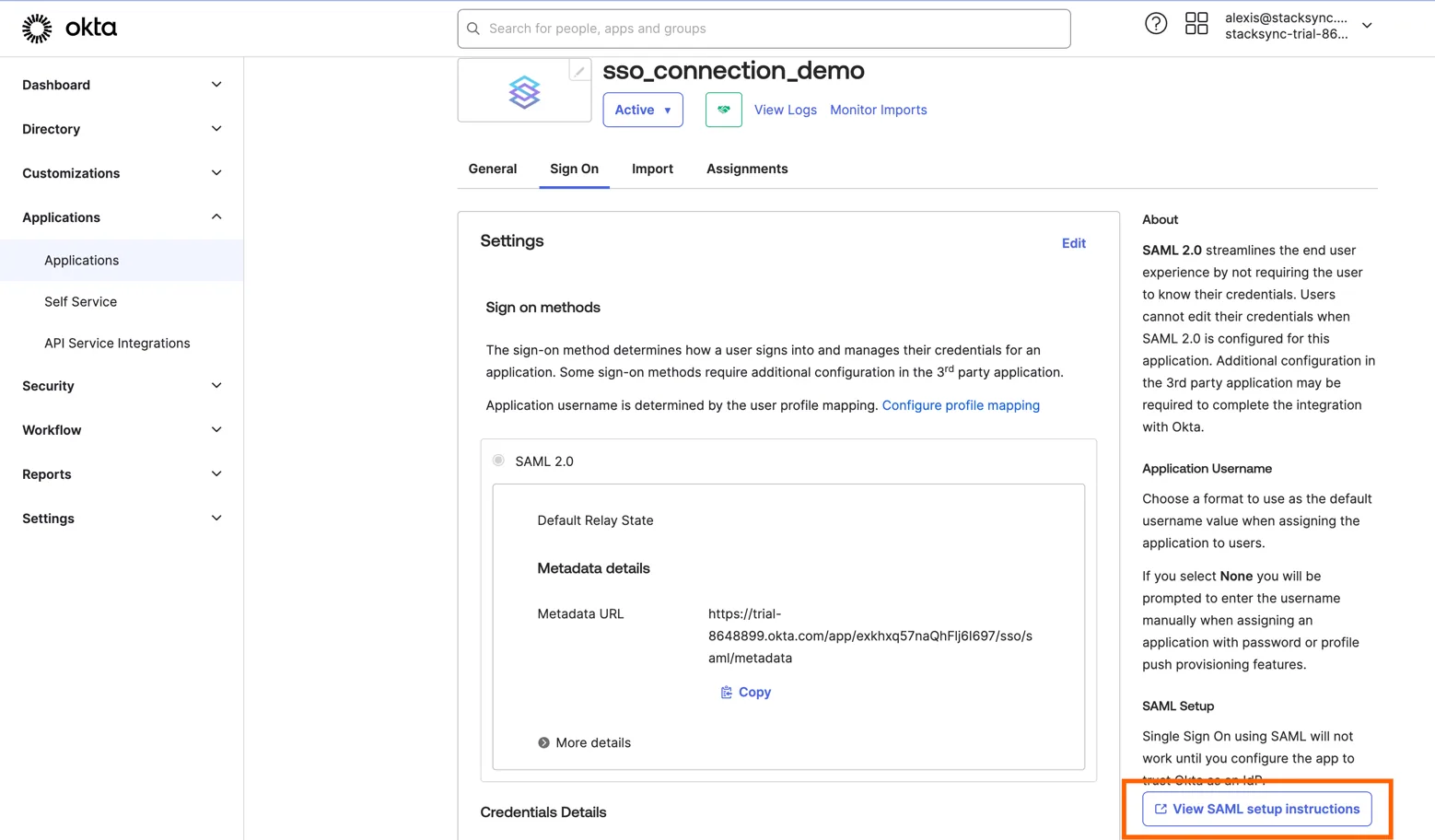Click the Metadata details heading
Screen dimensions: 1435x840
pyautogui.click(x=593, y=568)
